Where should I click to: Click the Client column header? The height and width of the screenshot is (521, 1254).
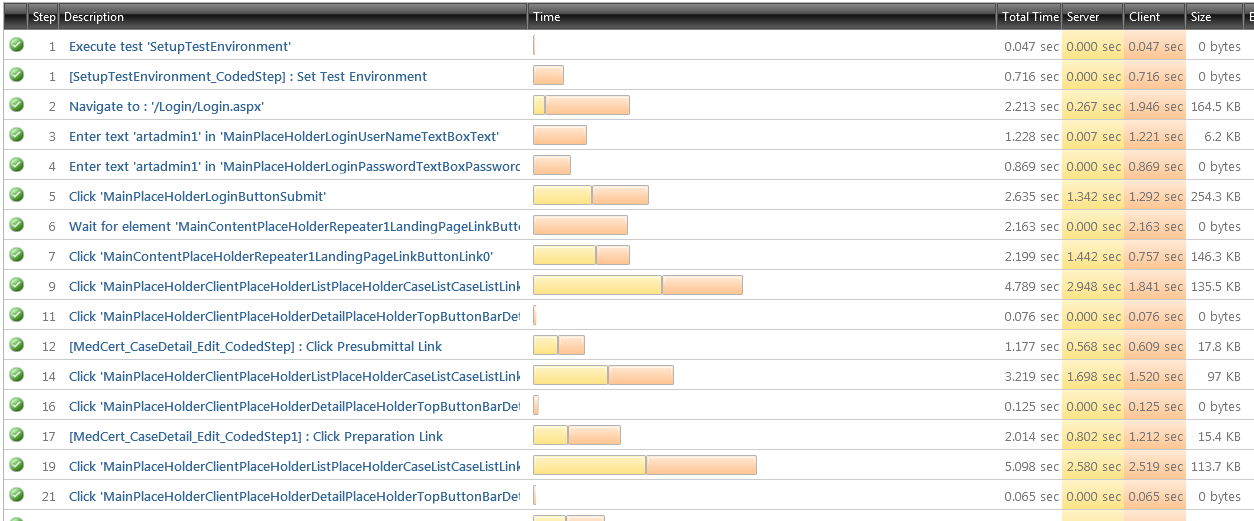pos(1145,17)
